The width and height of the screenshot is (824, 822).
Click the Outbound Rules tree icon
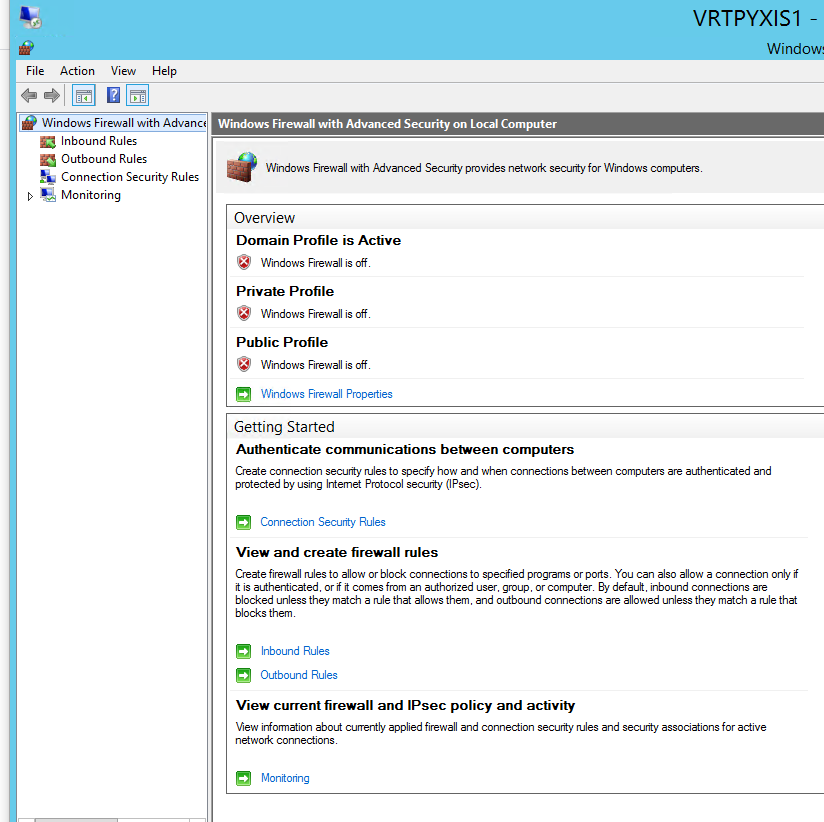point(48,159)
